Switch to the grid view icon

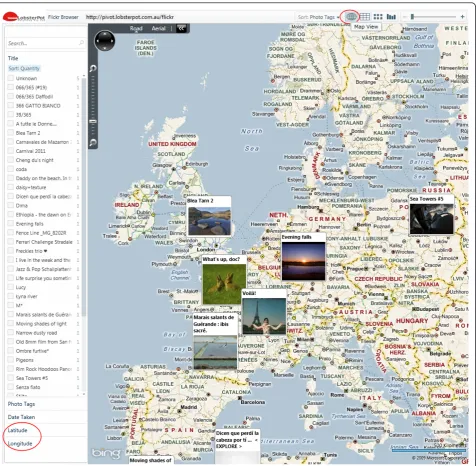pyautogui.click(x=378, y=17)
